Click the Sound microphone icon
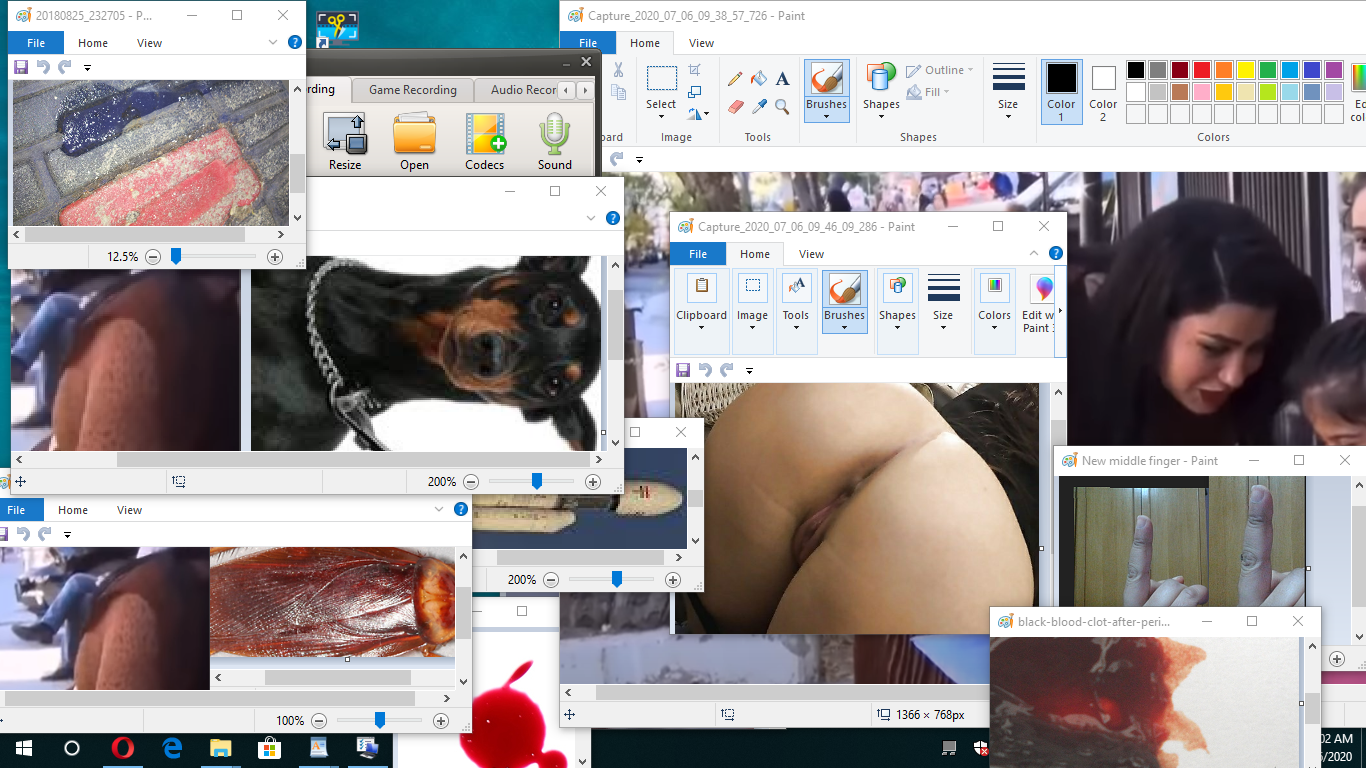This screenshot has width=1366, height=768. [555, 141]
